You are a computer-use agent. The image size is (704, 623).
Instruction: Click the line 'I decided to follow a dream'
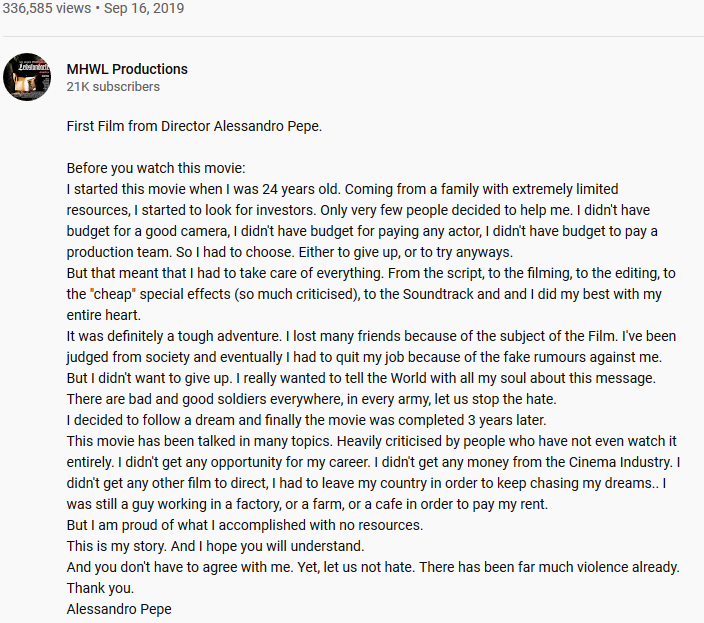[306, 420]
